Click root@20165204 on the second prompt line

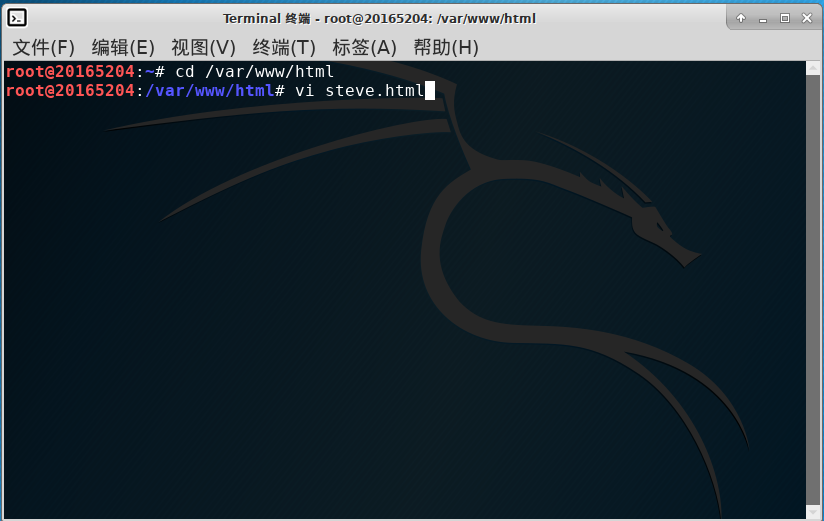click(70, 90)
